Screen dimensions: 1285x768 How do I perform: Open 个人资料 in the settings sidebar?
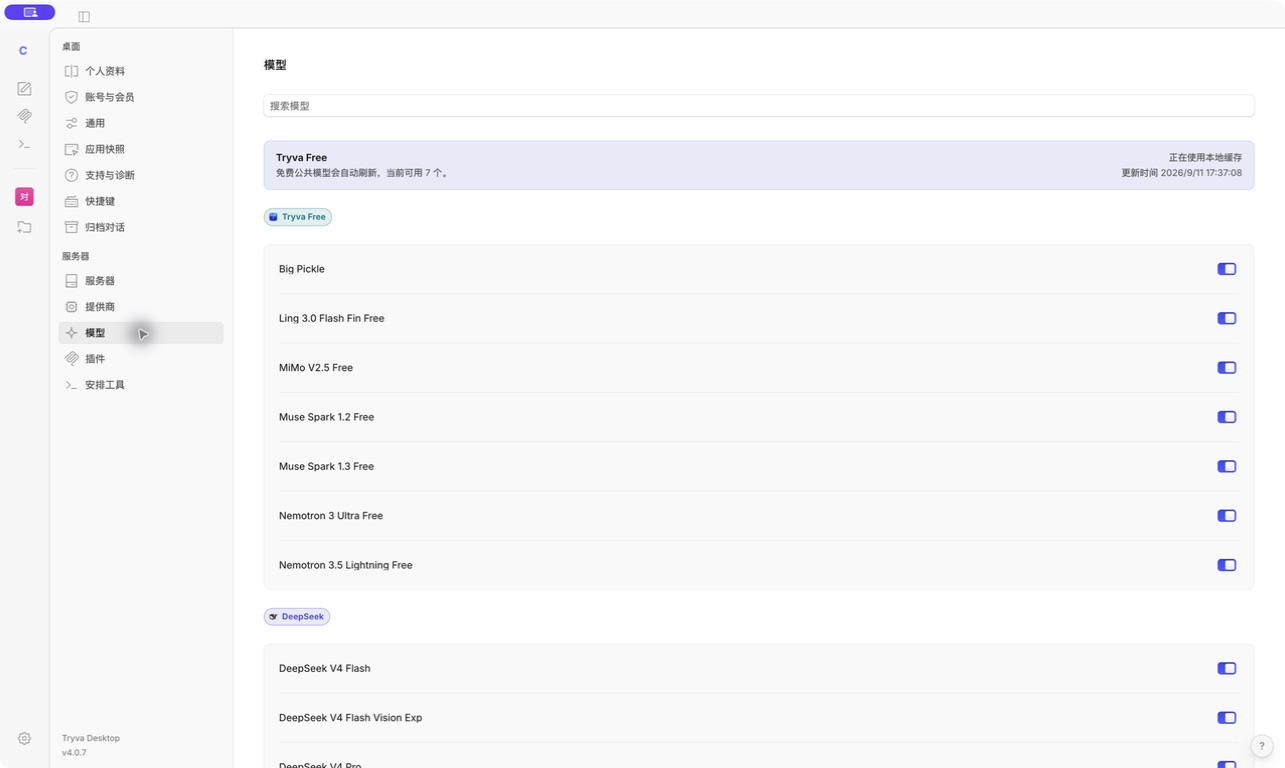coord(141,71)
